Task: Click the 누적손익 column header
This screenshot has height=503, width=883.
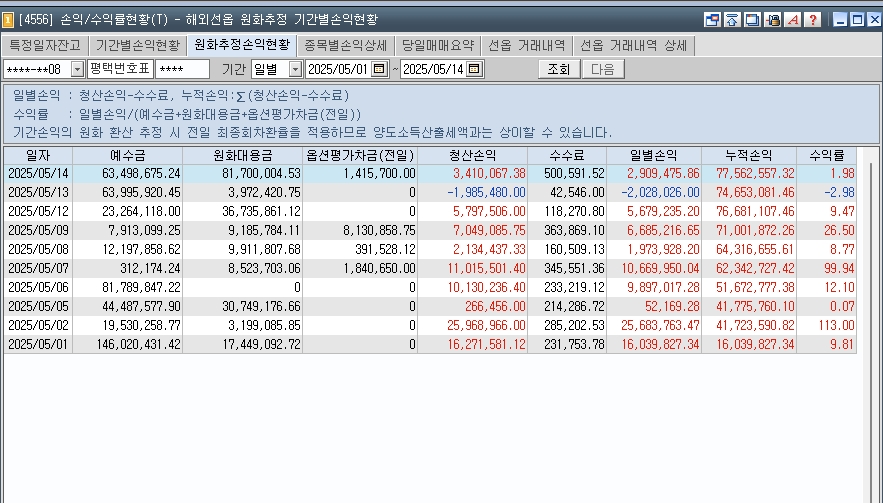Action: (749, 155)
